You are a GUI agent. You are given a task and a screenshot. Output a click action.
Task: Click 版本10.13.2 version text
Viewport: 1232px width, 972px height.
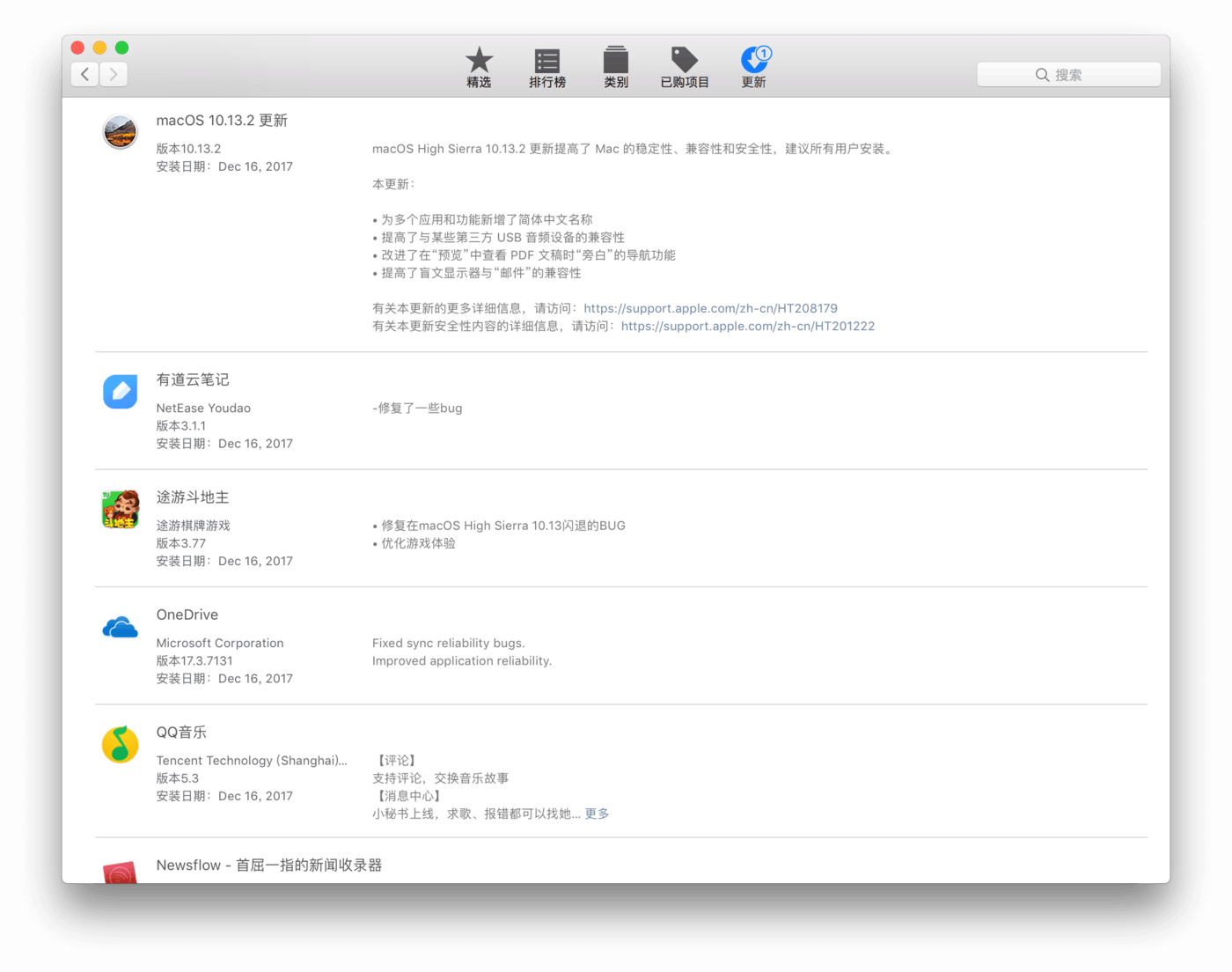[x=188, y=149]
